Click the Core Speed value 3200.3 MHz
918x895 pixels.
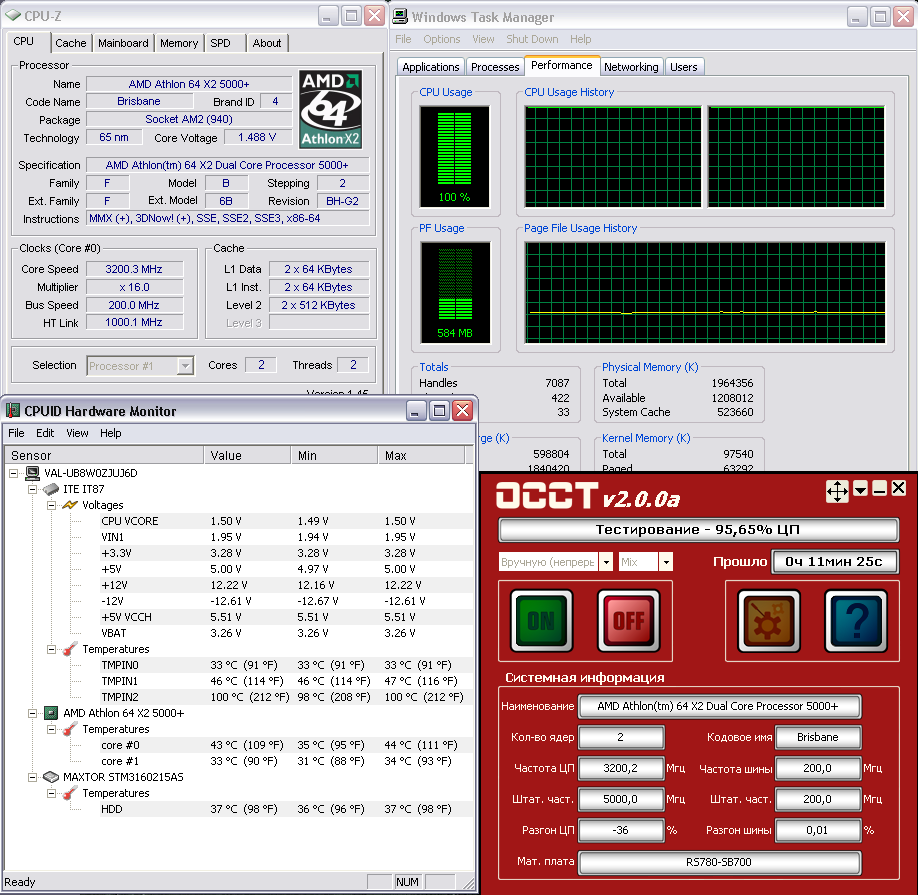pyautogui.click(x=134, y=269)
